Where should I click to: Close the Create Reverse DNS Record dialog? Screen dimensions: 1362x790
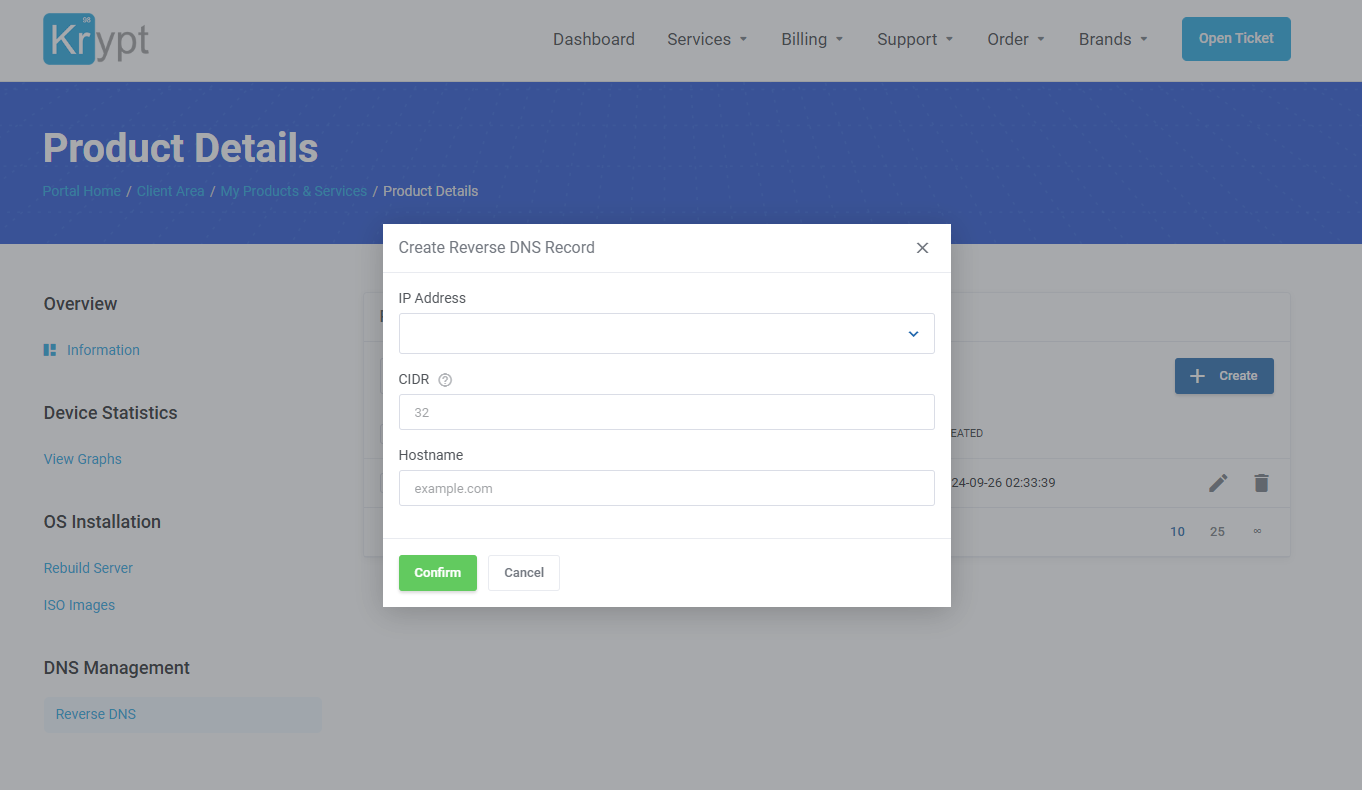coord(922,248)
